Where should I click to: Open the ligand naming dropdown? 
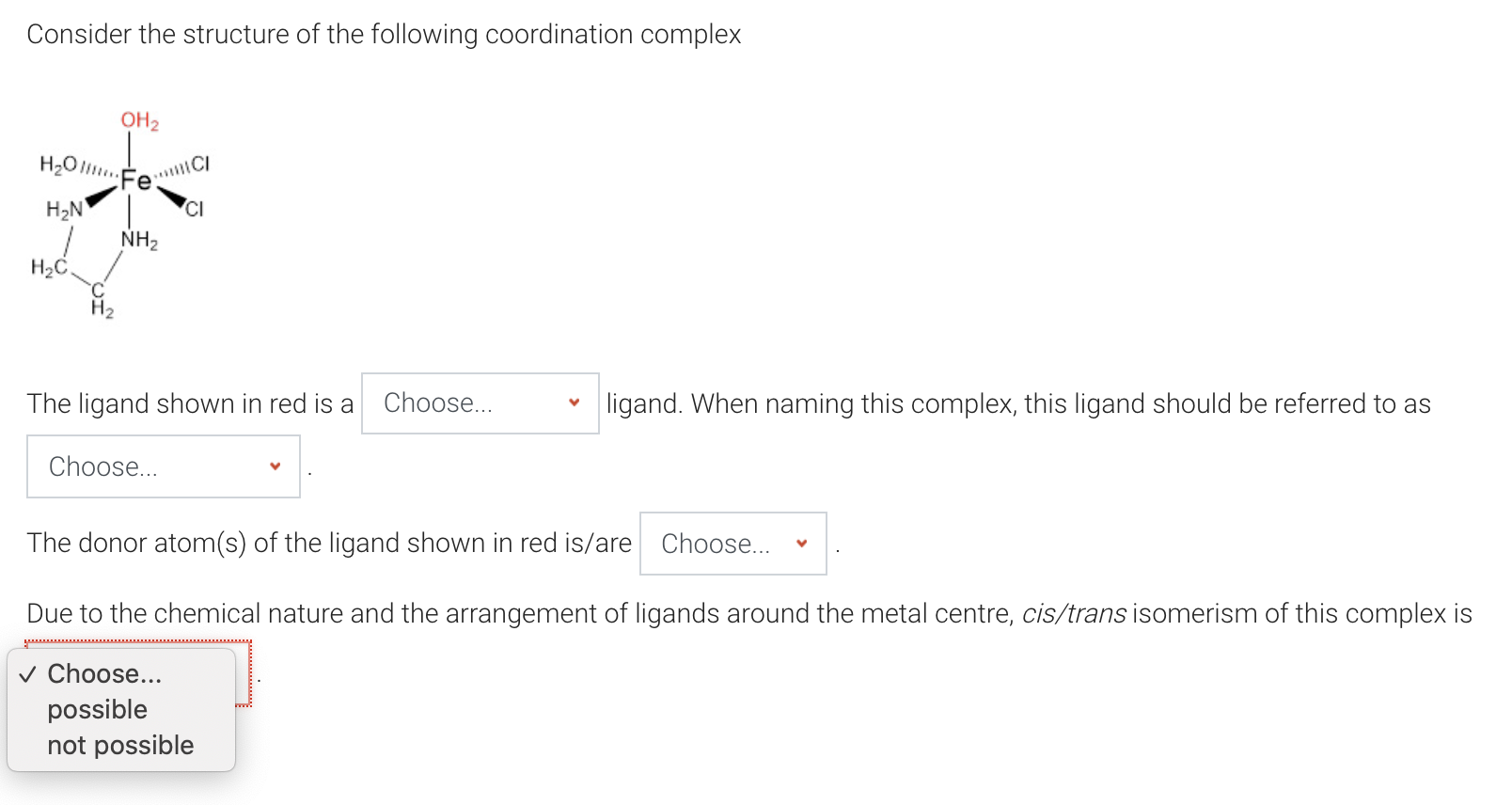(163, 466)
